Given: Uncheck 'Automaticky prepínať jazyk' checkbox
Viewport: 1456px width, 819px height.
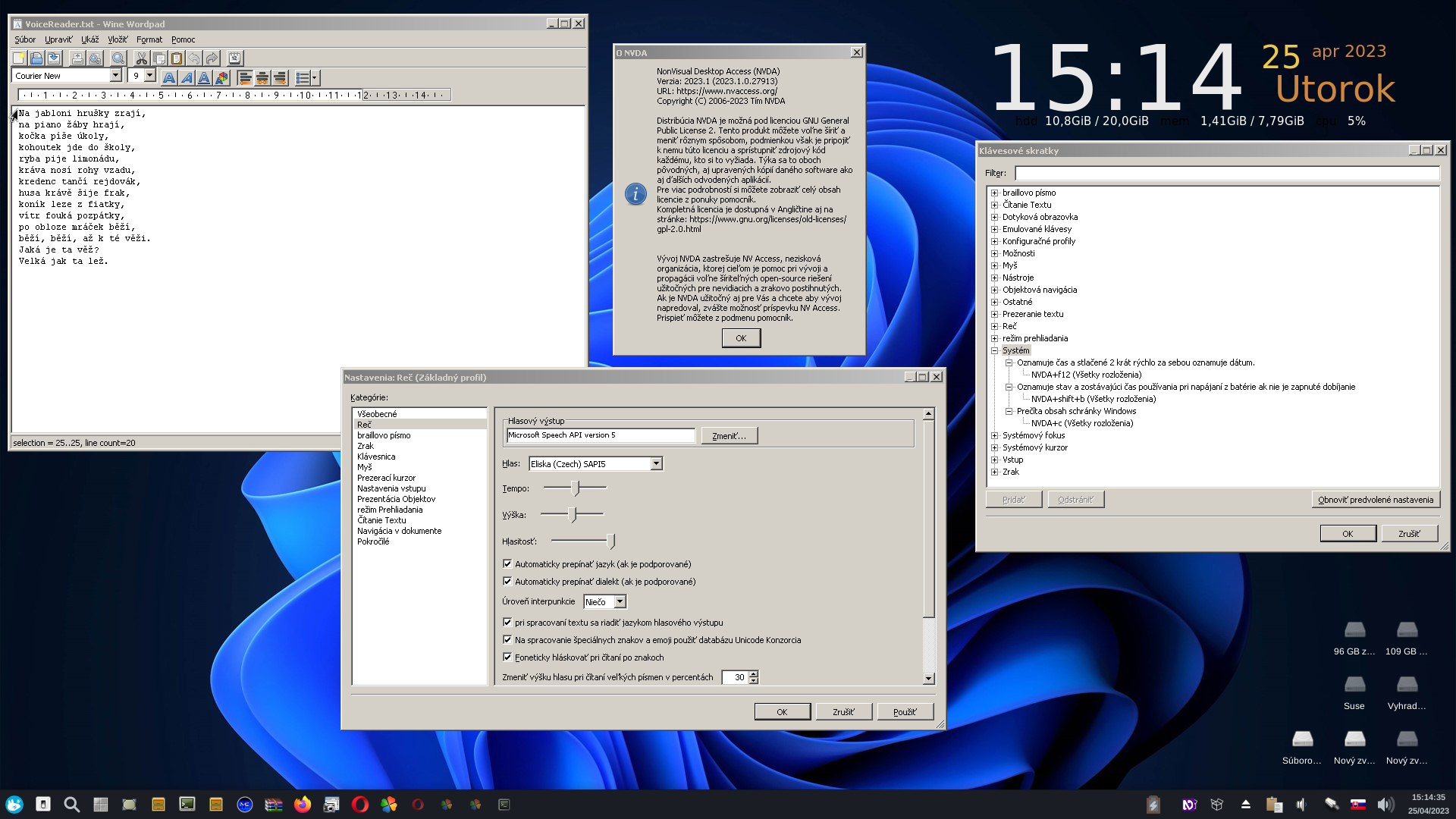Looking at the screenshot, I should pyautogui.click(x=507, y=563).
